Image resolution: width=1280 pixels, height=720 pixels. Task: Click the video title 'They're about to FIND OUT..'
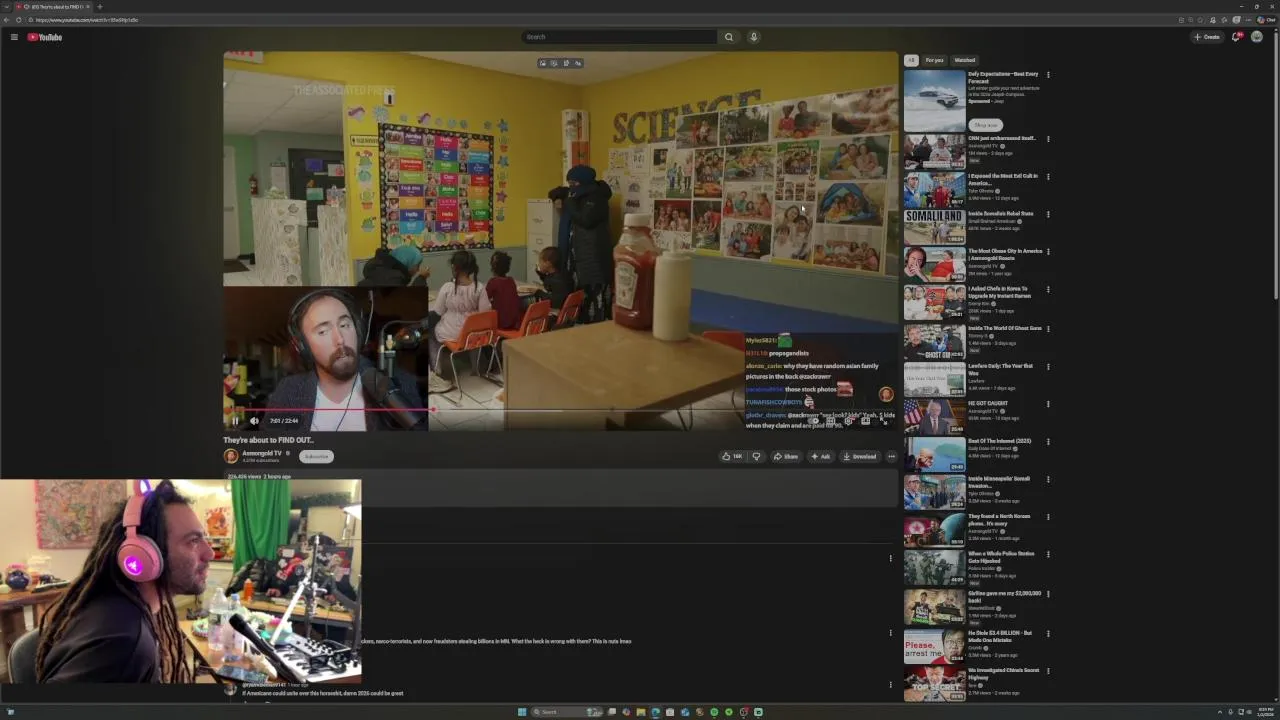268,440
